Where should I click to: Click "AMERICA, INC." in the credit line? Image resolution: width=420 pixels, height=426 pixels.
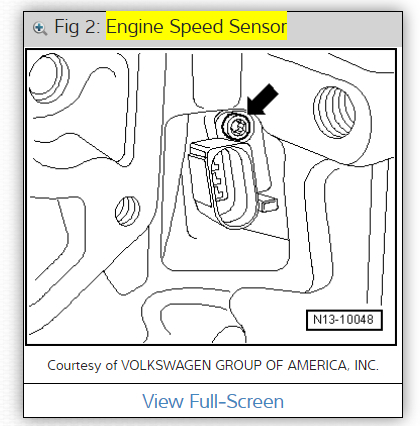tap(333, 365)
